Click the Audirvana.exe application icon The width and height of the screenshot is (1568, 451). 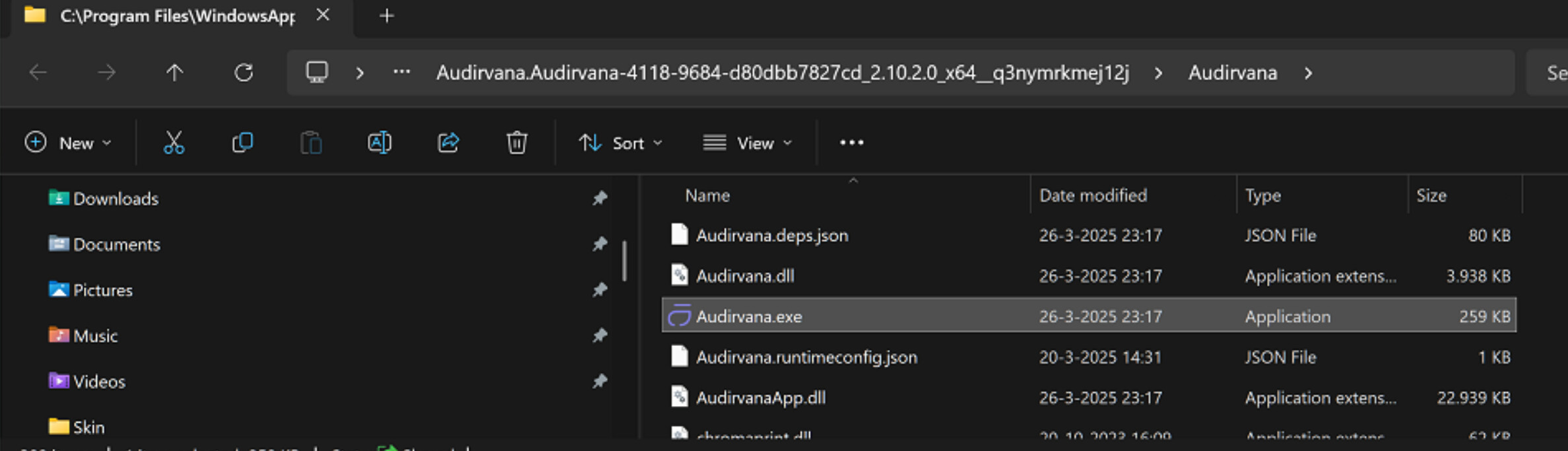(679, 316)
